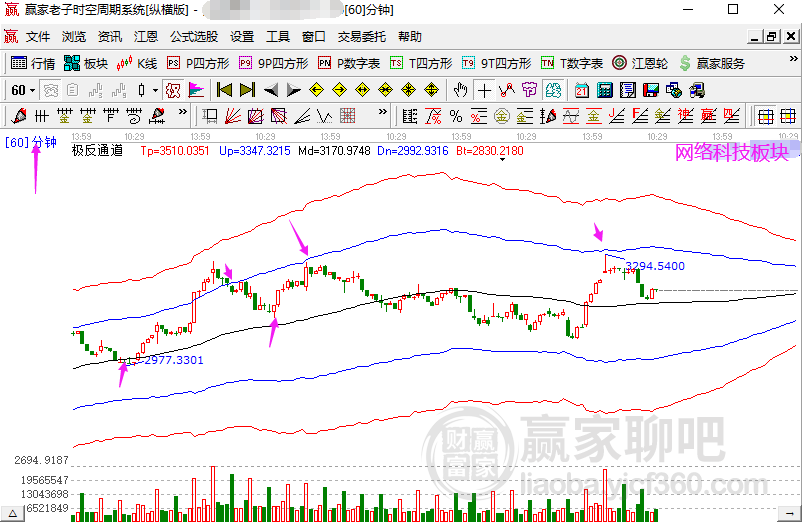Open the T数字表 tool
The width and height of the screenshot is (802, 522).
pos(572,63)
